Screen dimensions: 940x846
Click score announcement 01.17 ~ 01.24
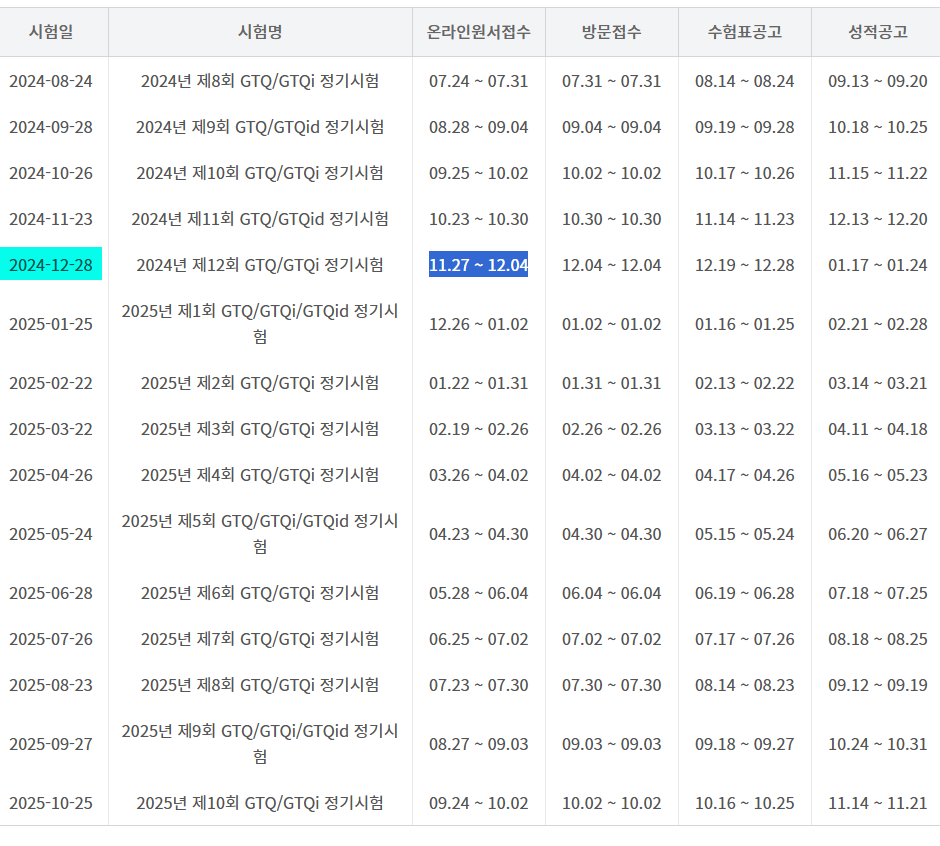[x=878, y=265]
